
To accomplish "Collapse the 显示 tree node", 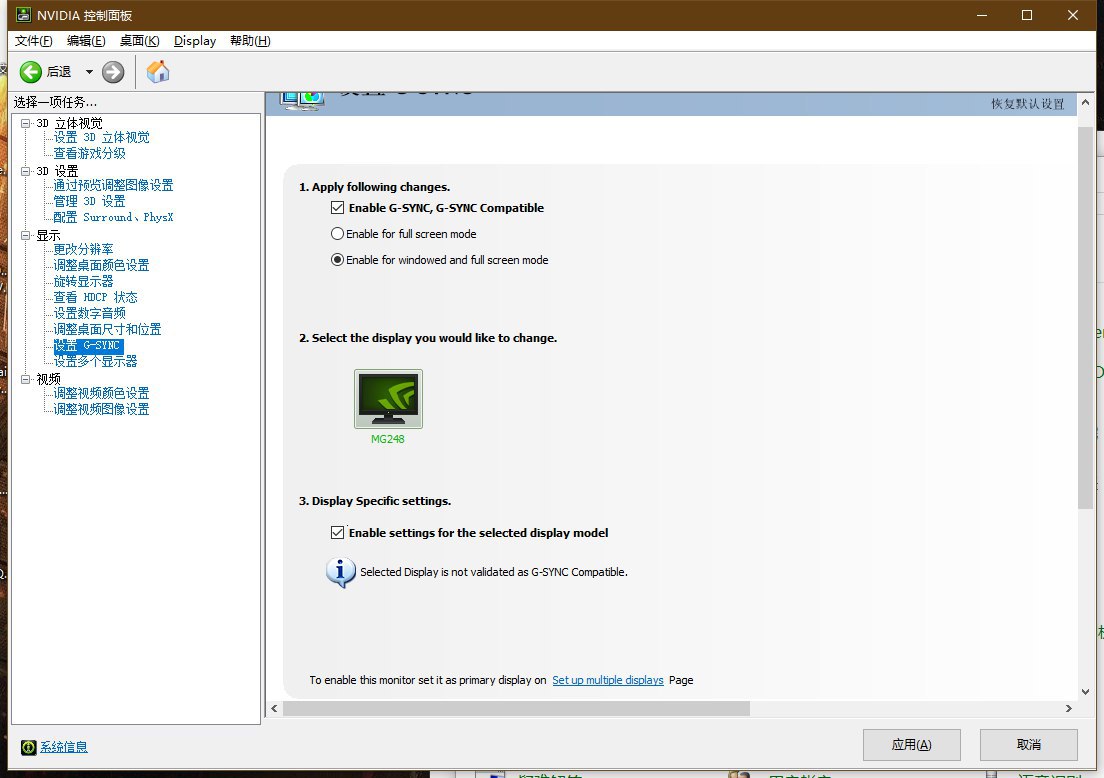I will 25,235.
